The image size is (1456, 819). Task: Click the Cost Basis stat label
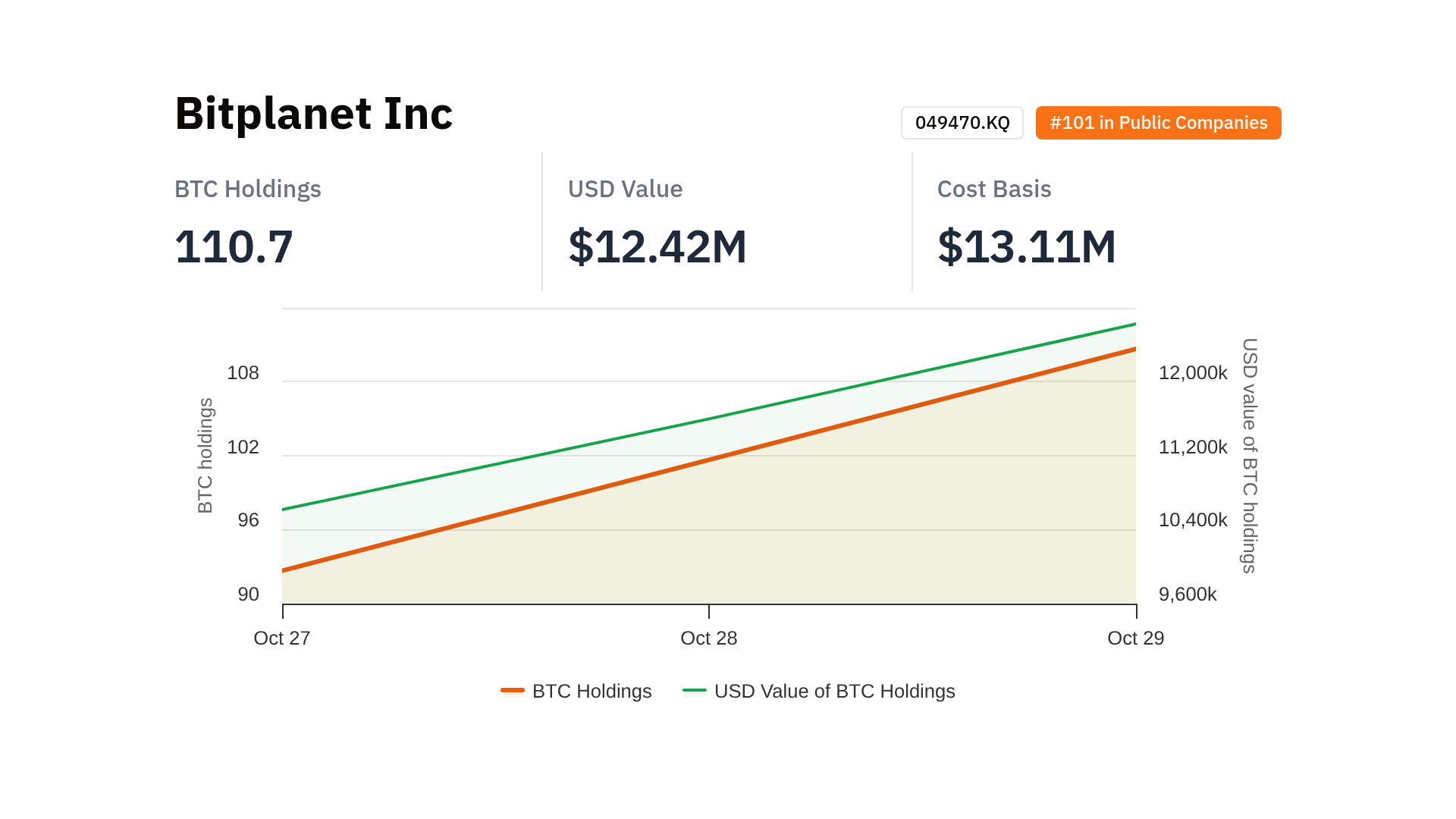[x=993, y=189]
